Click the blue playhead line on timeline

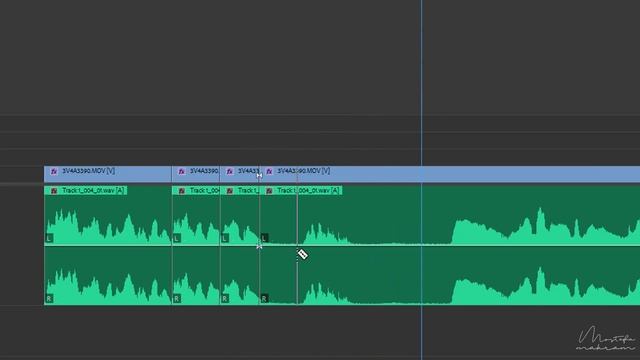[x=422, y=180]
